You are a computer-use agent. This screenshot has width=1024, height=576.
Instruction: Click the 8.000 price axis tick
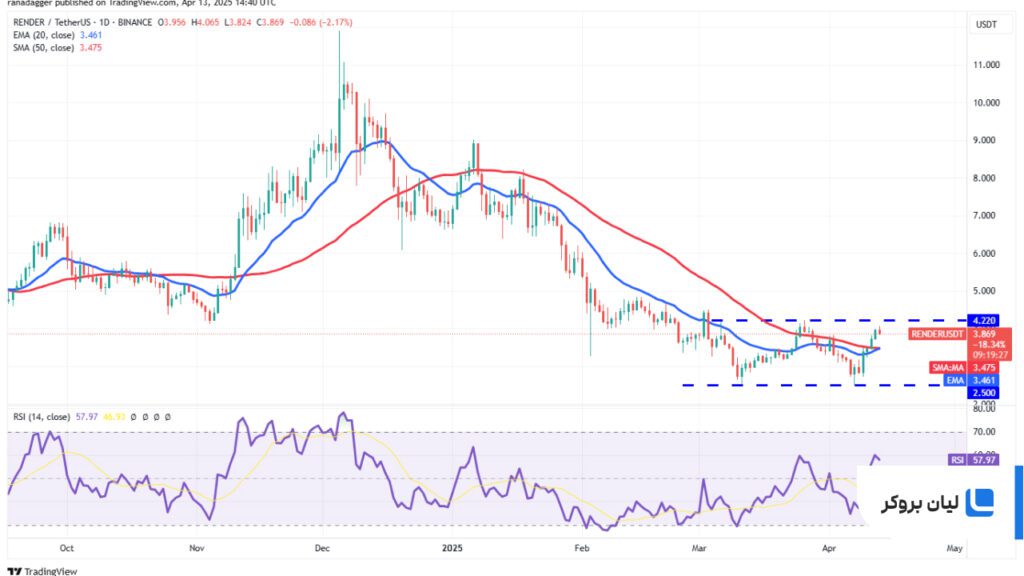tap(986, 178)
